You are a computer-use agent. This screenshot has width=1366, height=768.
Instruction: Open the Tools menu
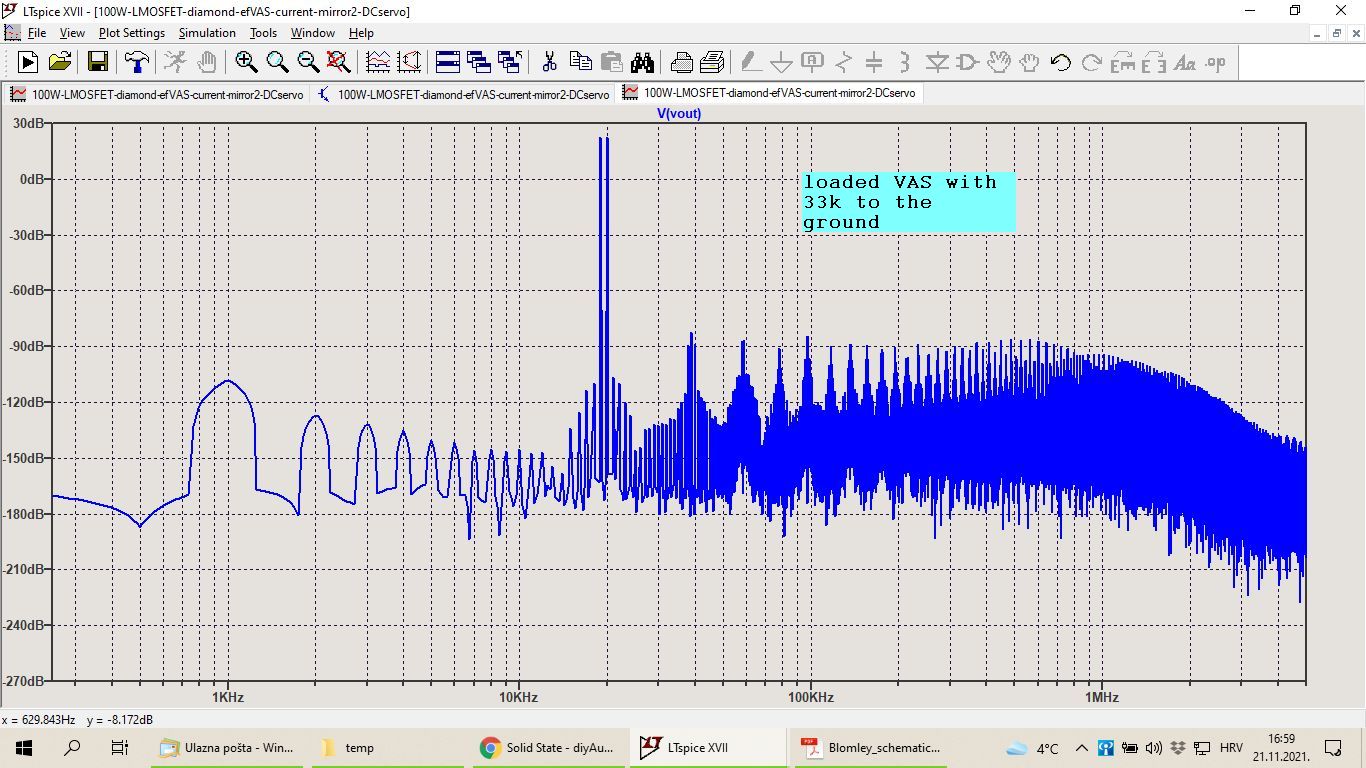pos(263,33)
